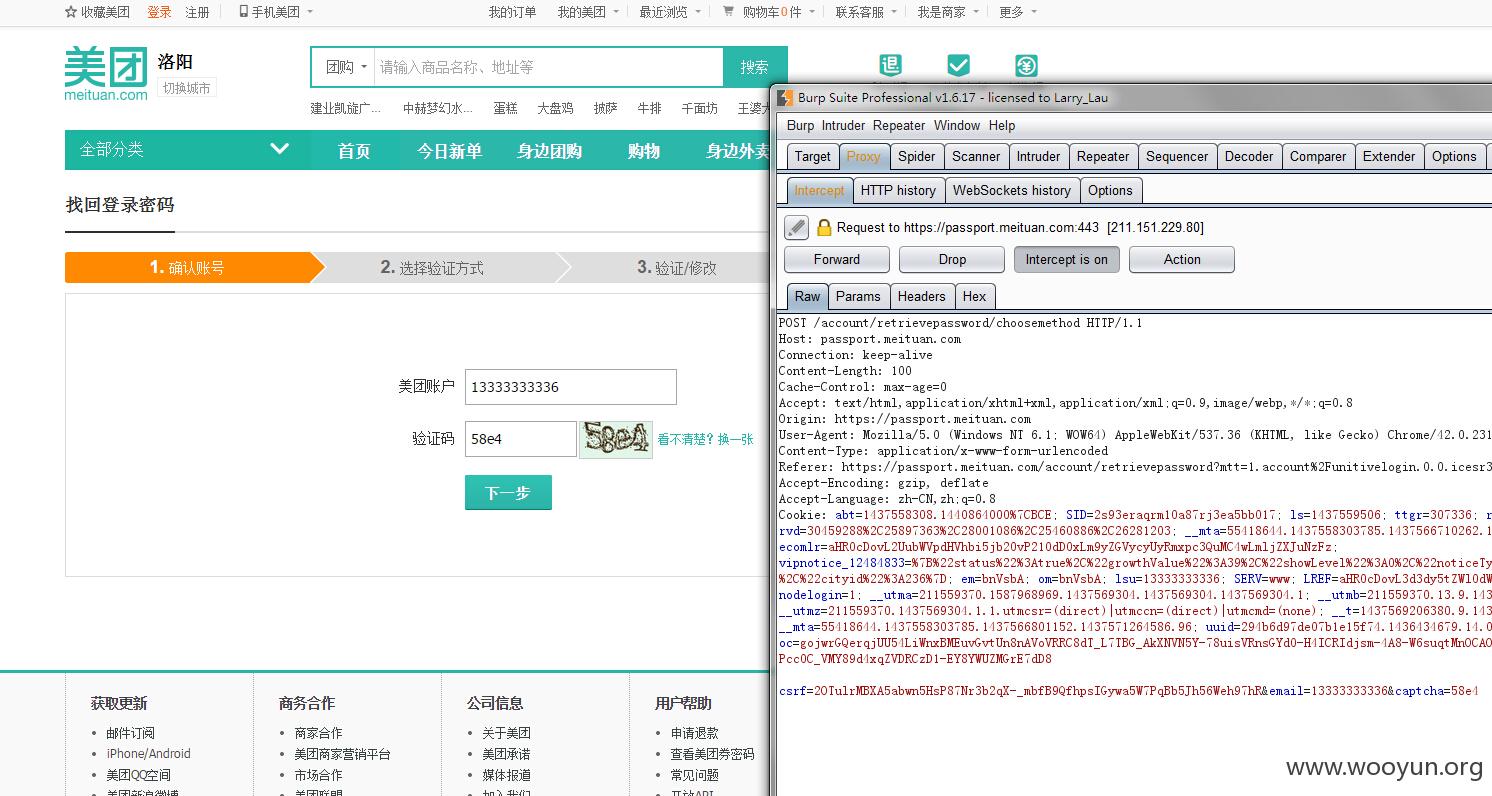The image size is (1492, 796).
Task: Click the Burp Suite title bar logo icon
Action: [x=785, y=97]
